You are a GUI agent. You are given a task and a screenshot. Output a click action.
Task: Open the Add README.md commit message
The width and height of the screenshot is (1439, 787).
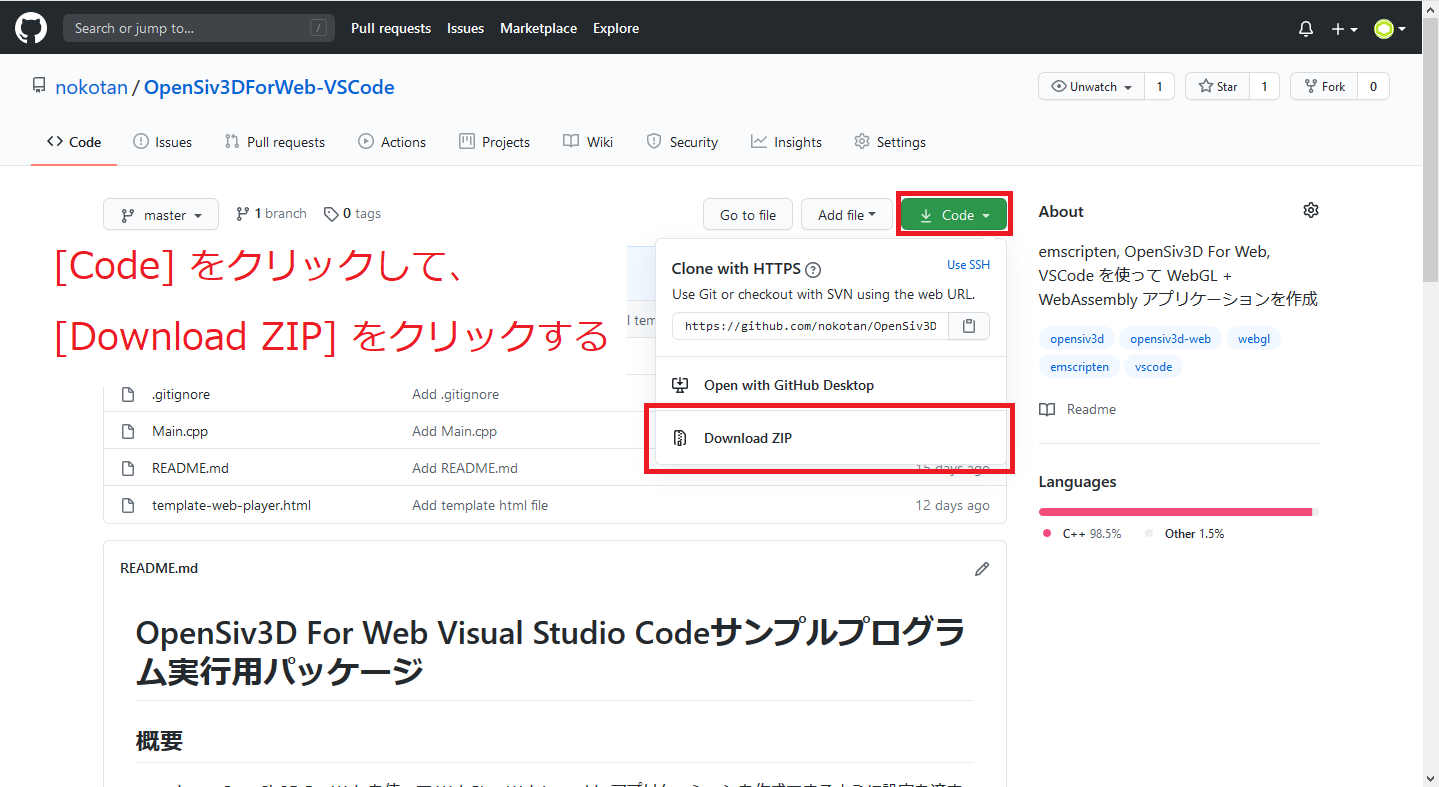click(465, 468)
